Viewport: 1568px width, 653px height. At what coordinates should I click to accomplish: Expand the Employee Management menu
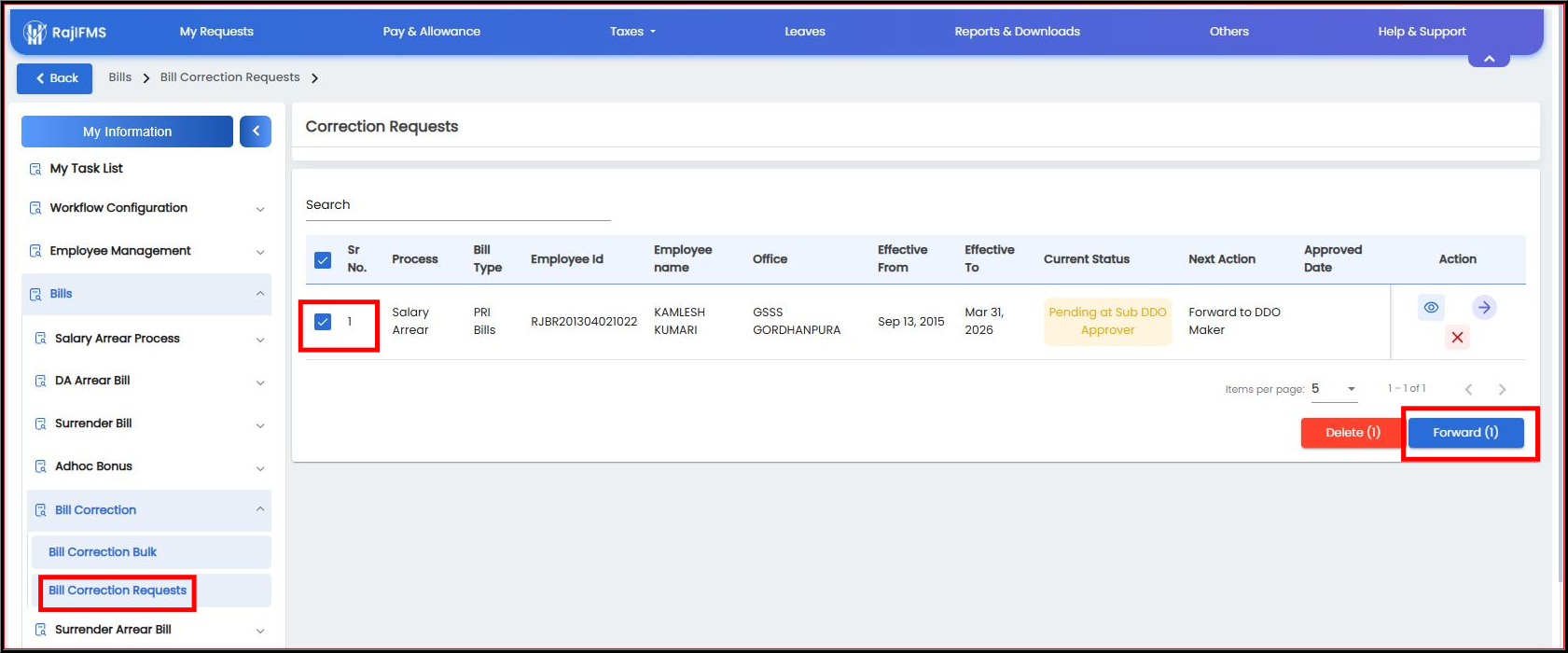pyautogui.click(x=260, y=252)
